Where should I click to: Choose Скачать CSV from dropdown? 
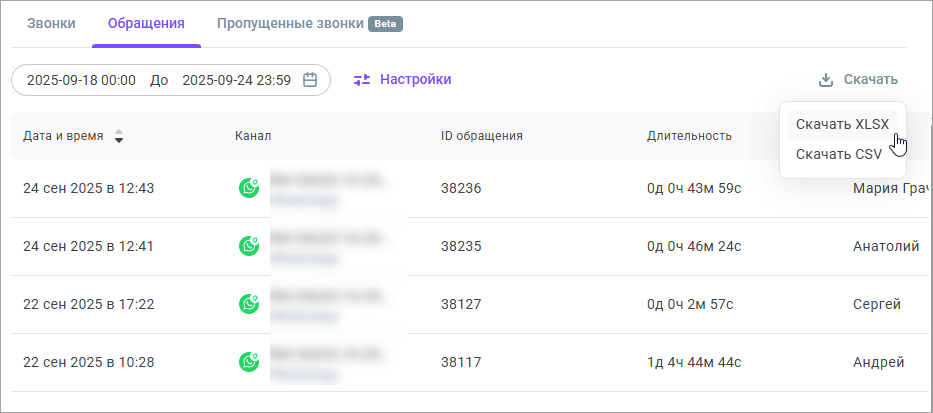(838, 154)
